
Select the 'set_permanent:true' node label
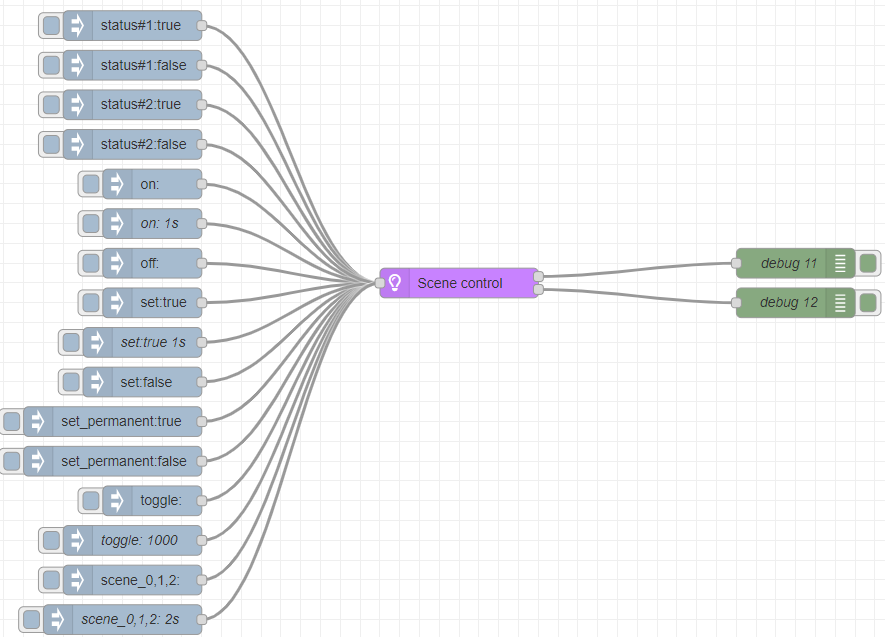pyautogui.click(x=121, y=421)
